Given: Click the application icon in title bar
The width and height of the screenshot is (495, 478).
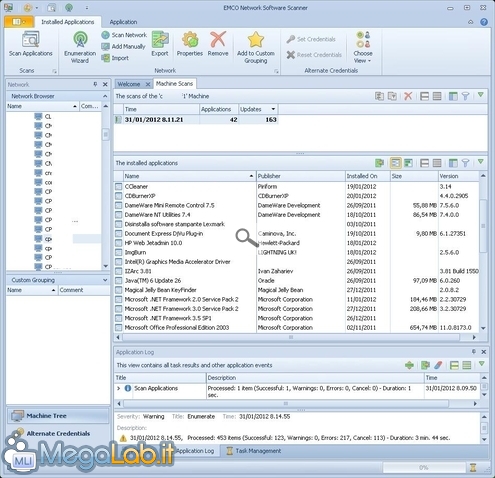Looking at the screenshot, I should (x=9, y=7).
